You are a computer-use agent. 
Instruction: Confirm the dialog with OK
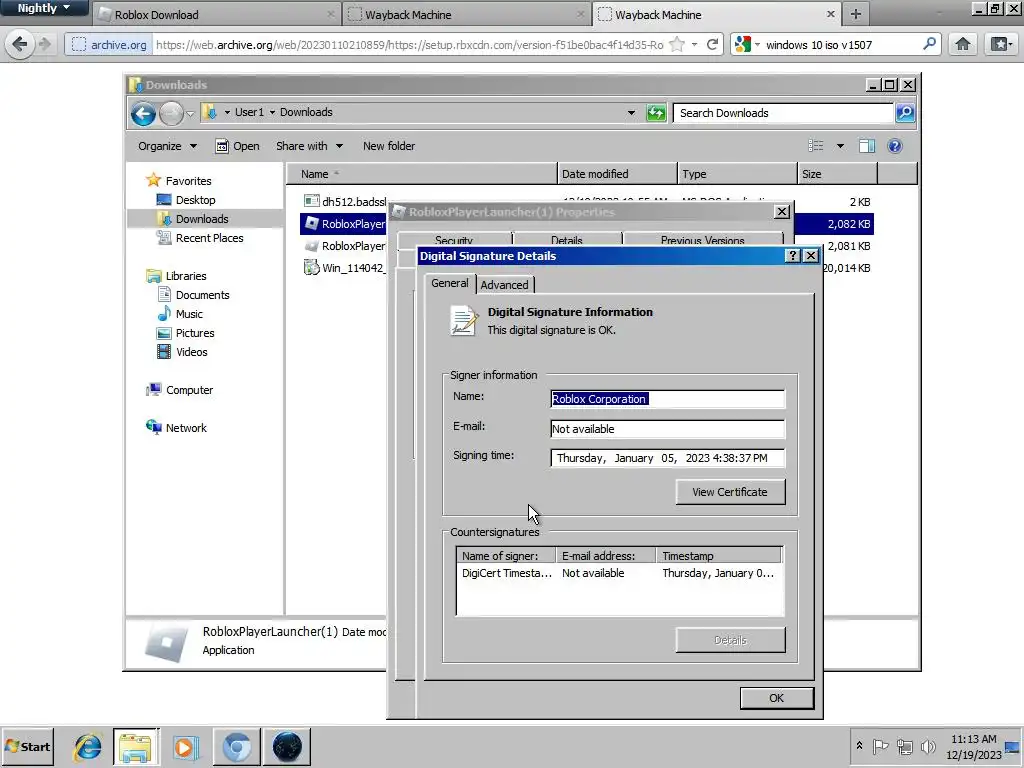776,698
